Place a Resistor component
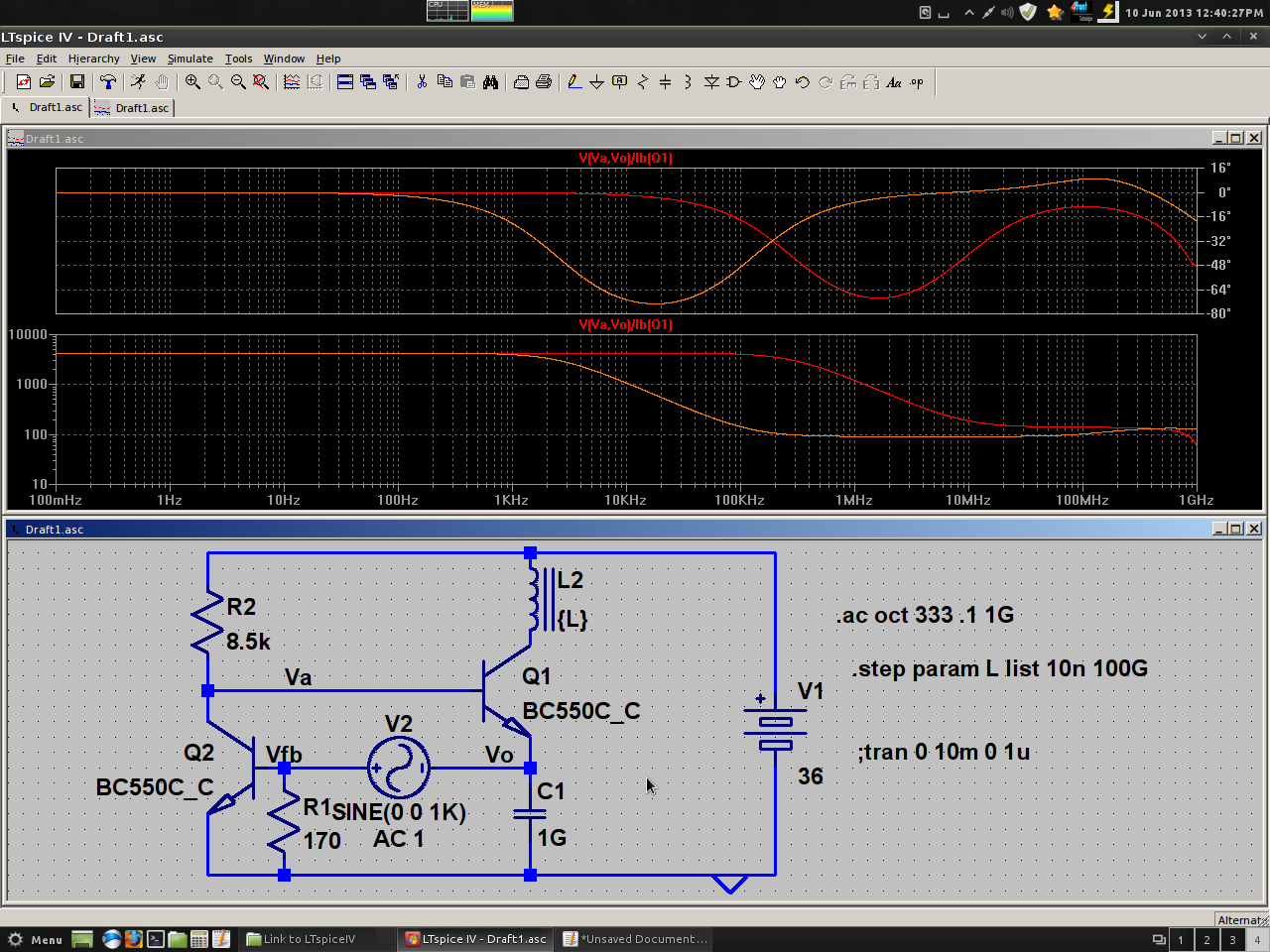This screenshot has width=1270, height=952. click(643, 82)
